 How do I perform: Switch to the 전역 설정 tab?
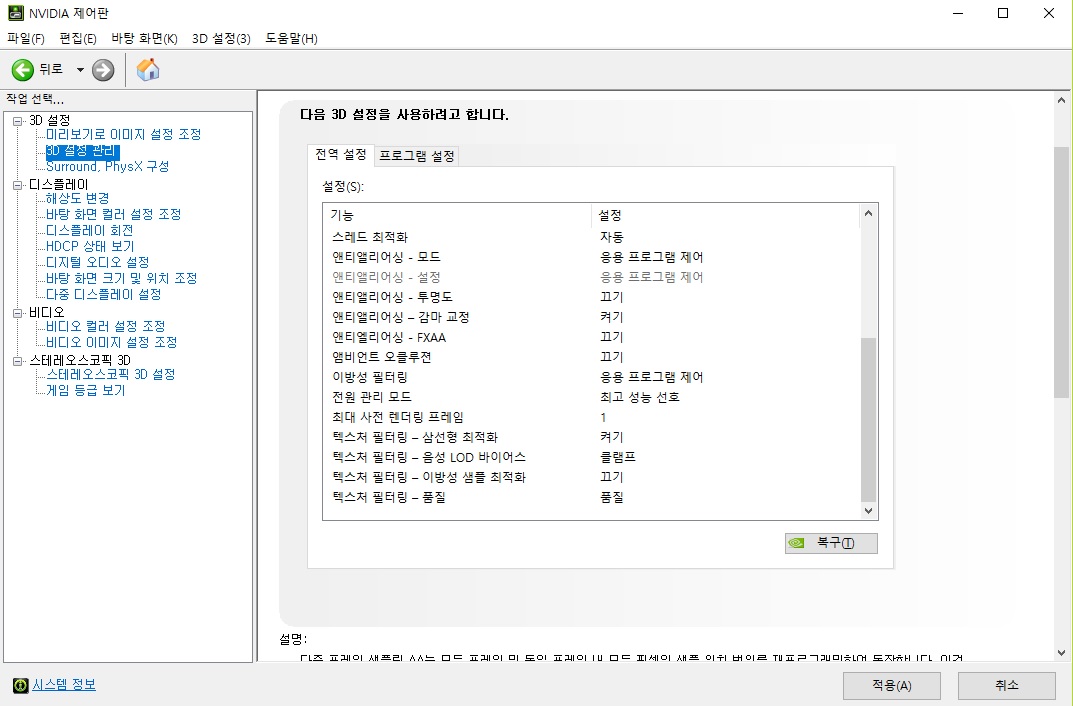click(341, 155)
